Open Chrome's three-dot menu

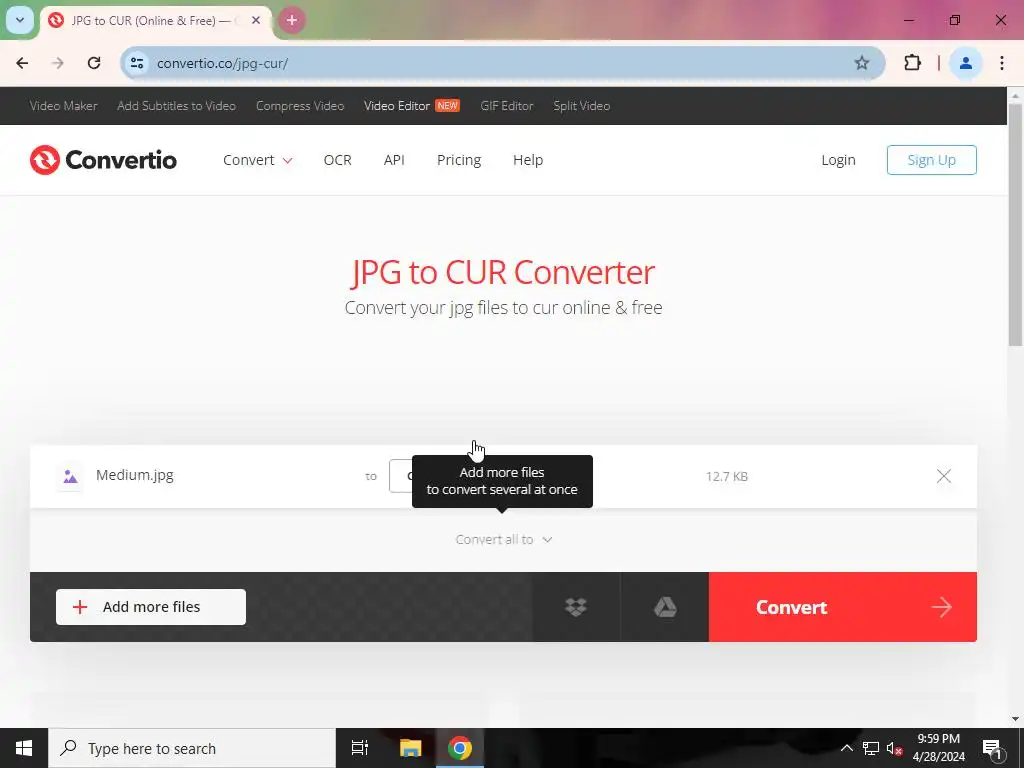point(1002,63)
